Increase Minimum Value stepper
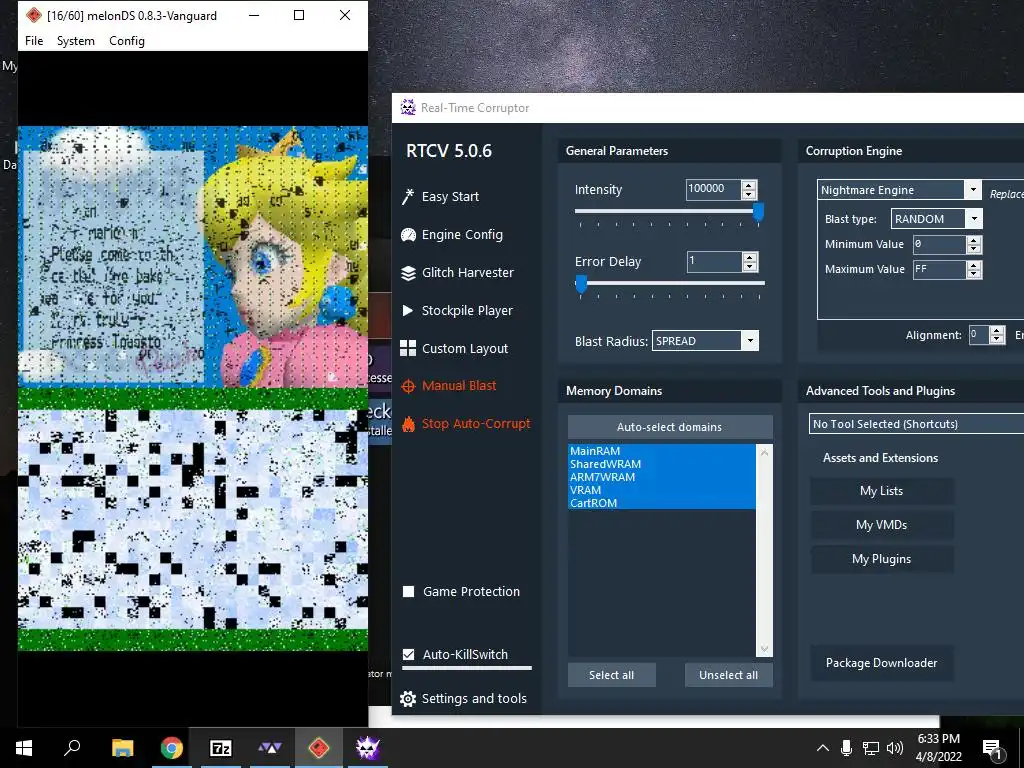This screenshot has width=1024, height=768. 974,240
